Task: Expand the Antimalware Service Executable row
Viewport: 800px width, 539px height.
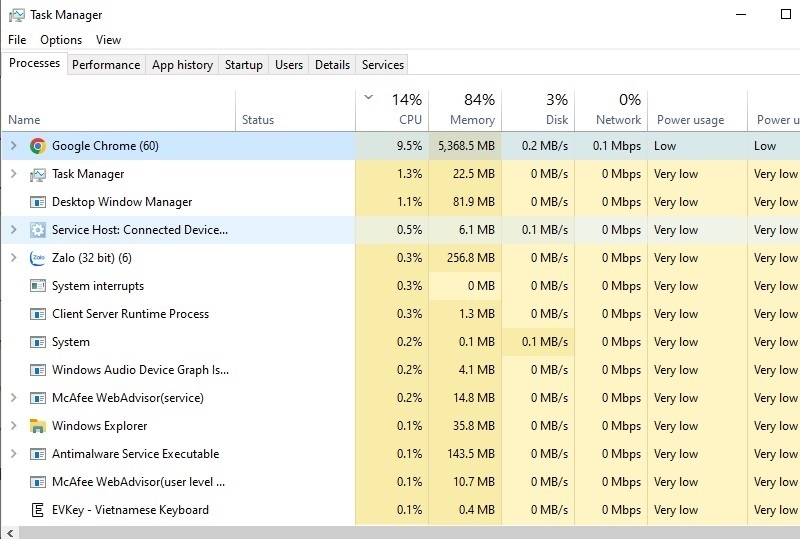Action: [x=14, y=454]
